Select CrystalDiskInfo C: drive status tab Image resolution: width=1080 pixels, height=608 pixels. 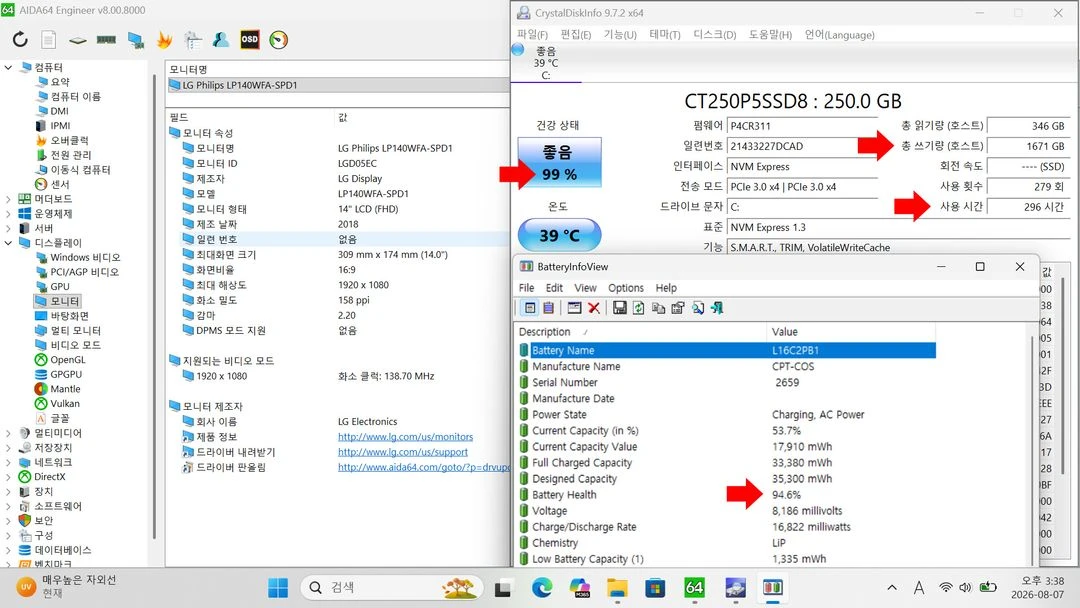coord(546,63)
